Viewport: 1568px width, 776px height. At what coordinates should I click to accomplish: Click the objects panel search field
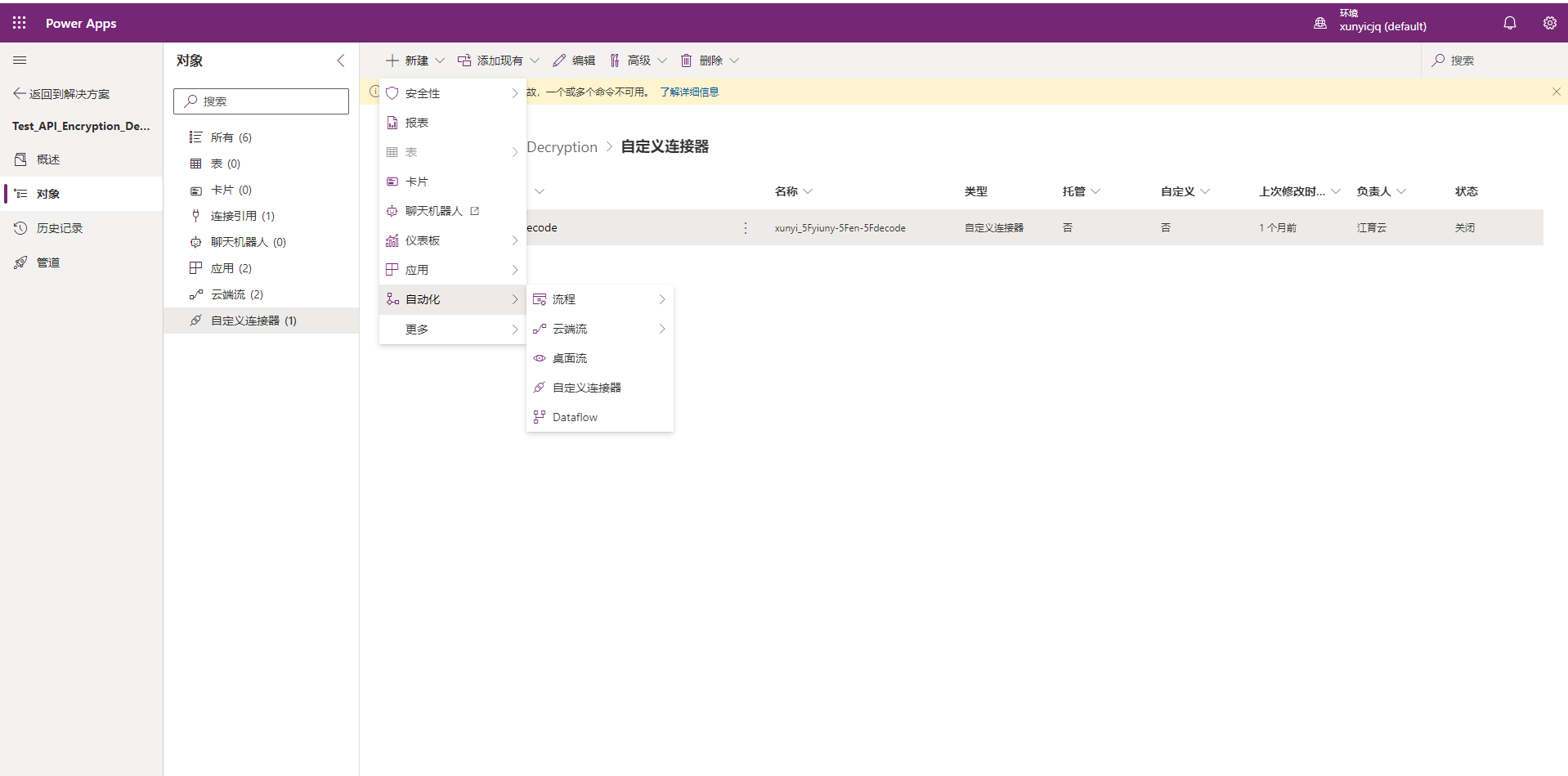[262, 101]
